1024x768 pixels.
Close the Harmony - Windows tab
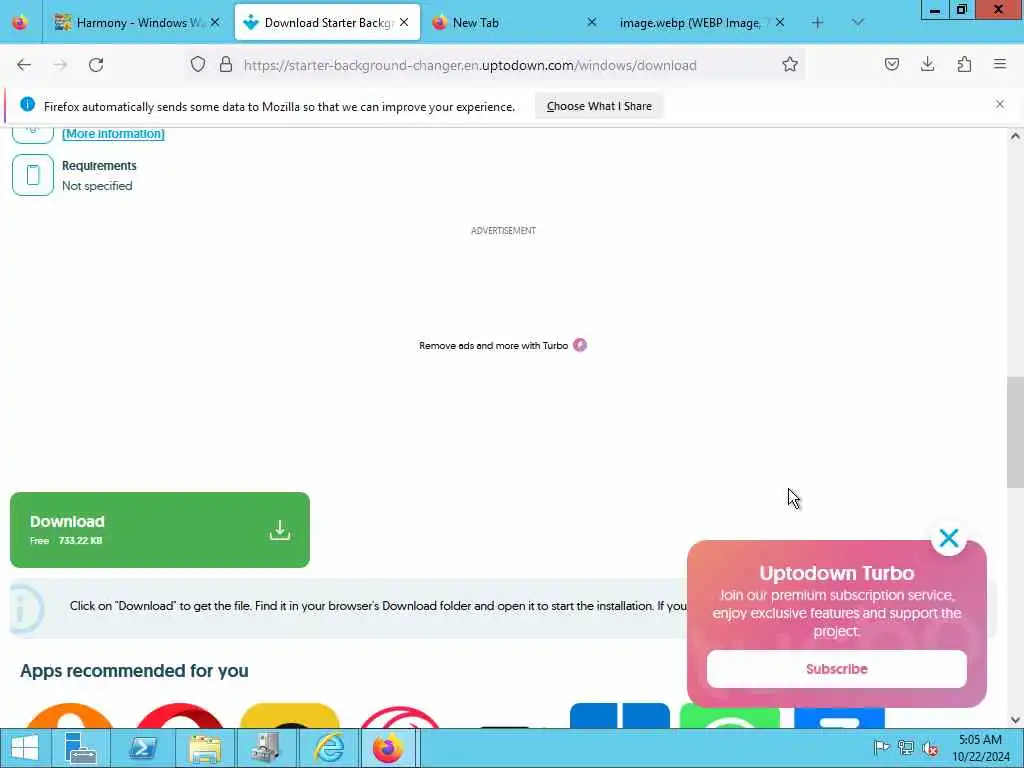click(215, 22)
